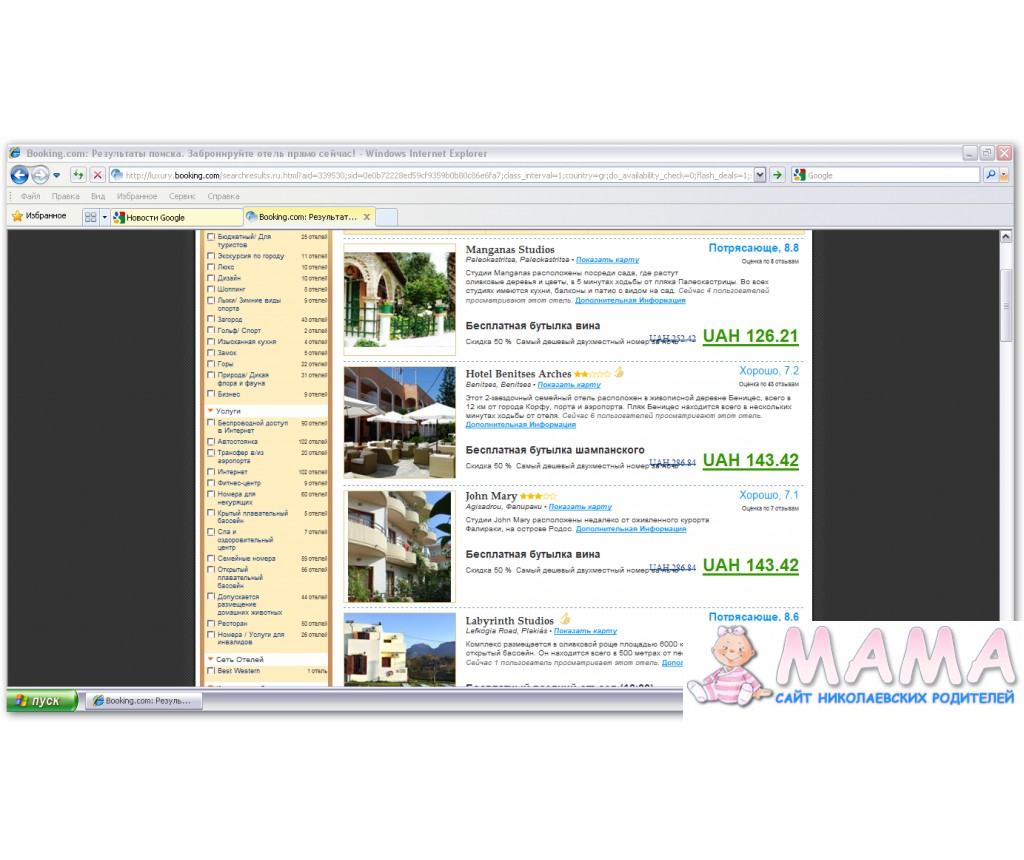Enable the Автостоянка filter checkbox
The width and height of the screenshot is (1024, 860).
pyautogui.click(x=211, y=441)
